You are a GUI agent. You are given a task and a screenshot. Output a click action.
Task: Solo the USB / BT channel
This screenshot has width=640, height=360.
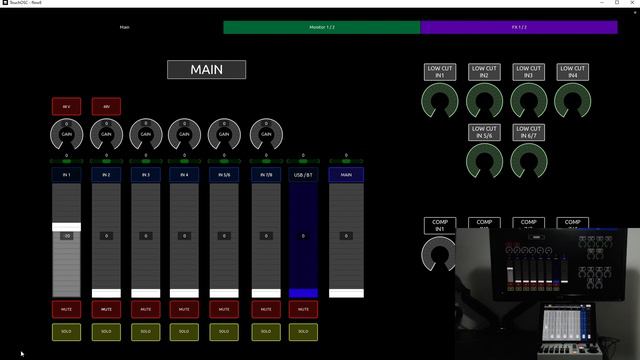coord(303,332)
